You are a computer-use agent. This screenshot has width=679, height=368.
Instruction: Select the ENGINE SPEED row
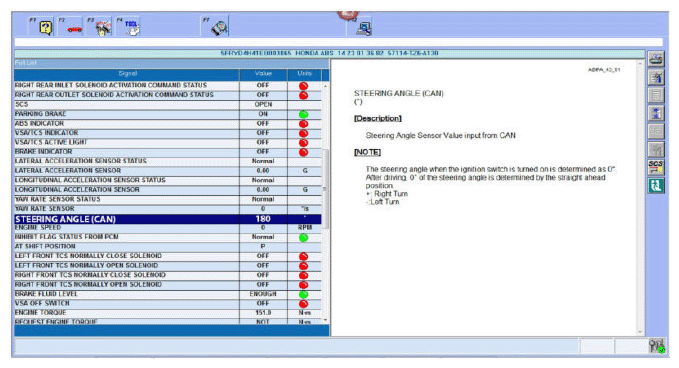tap(168, 228)
